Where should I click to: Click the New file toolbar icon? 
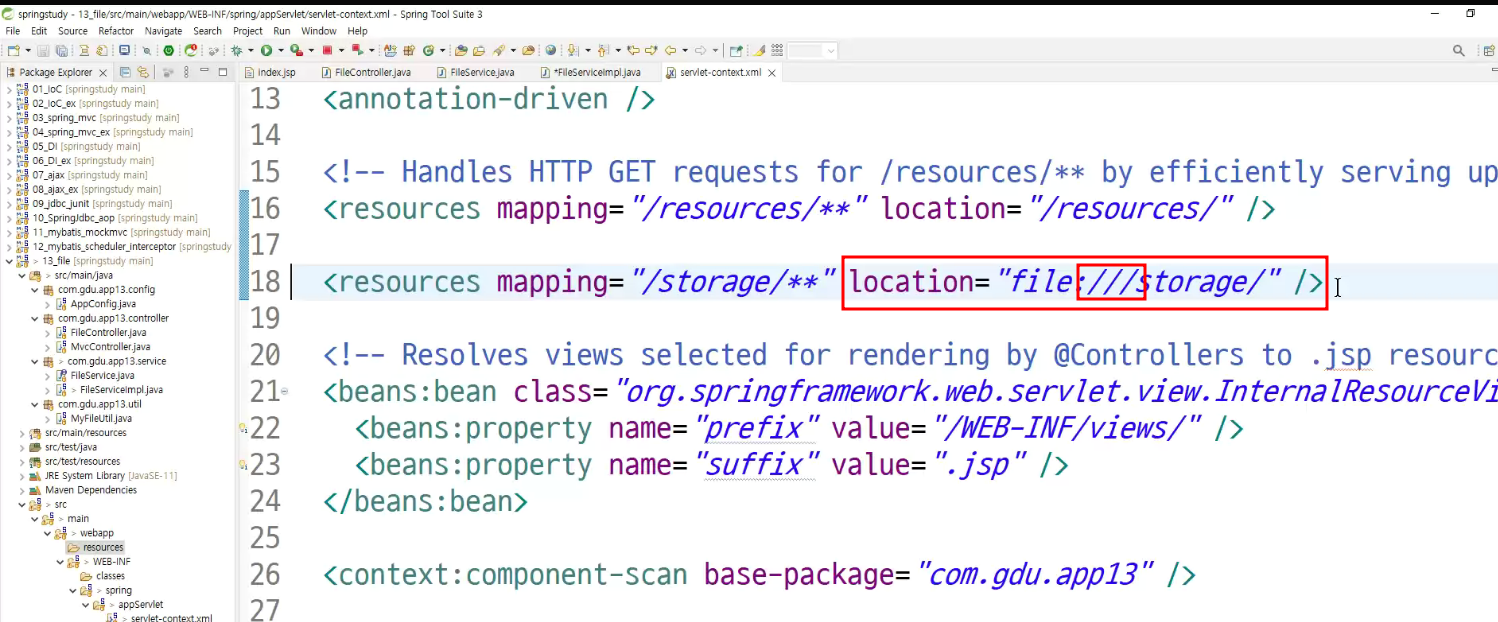[x=14, y=50]
